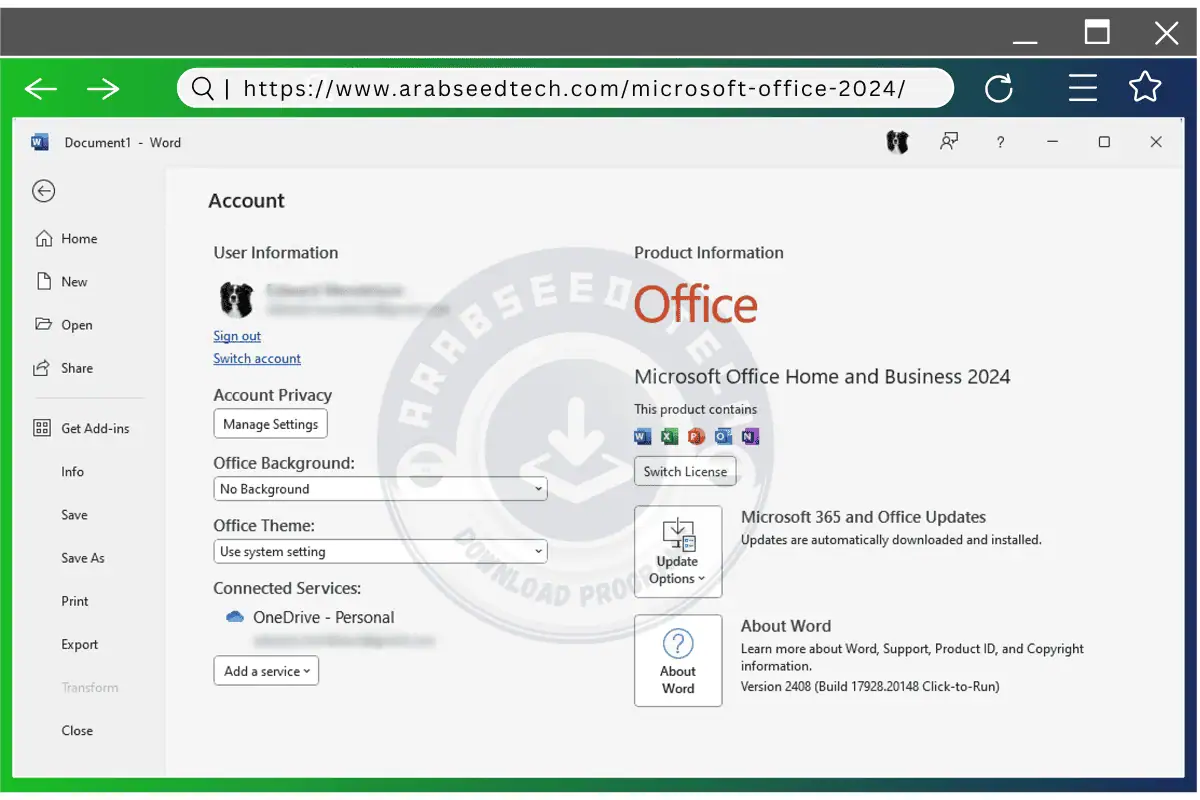
Task: Open Get Add-ins from the sidebar
Action: 80,428
